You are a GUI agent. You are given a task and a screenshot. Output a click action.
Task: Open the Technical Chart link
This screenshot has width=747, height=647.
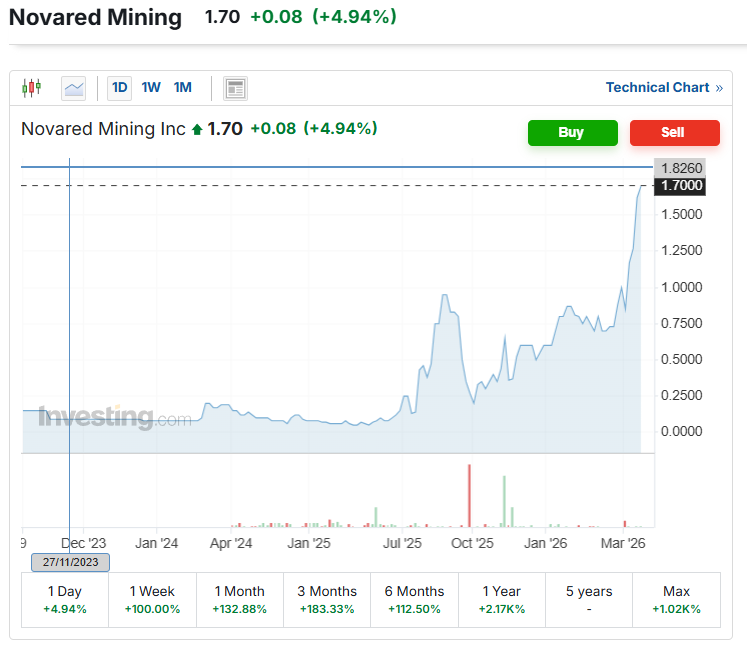pos(657,88)
